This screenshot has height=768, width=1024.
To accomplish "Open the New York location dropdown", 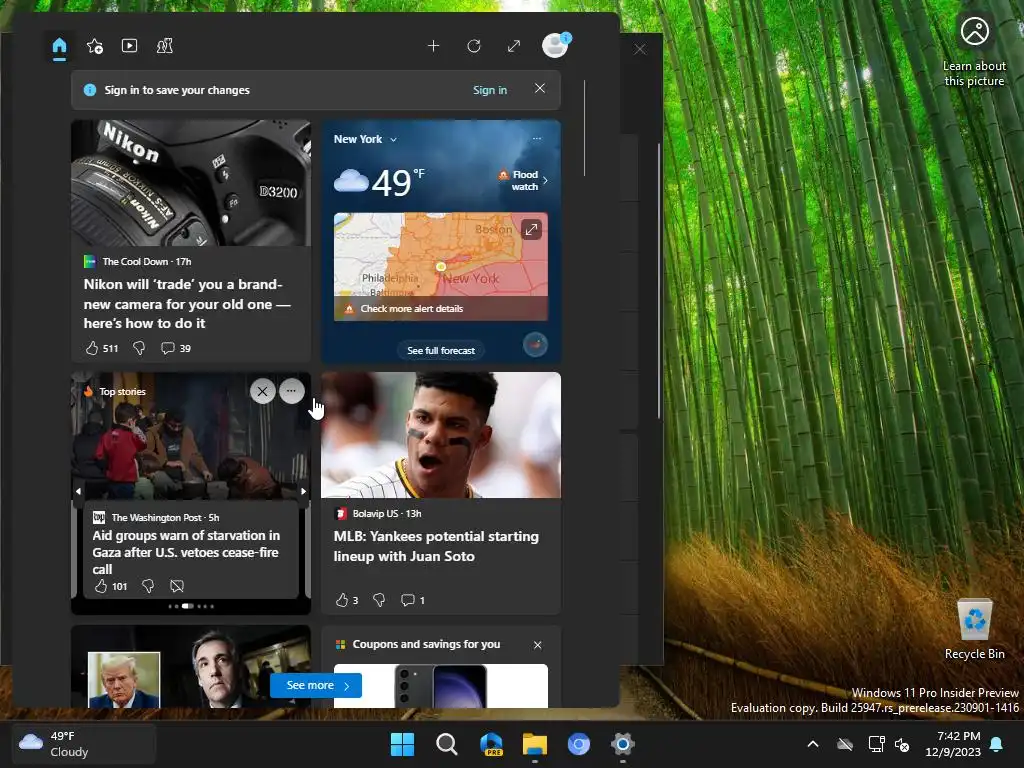I will (x=365, y=139).
